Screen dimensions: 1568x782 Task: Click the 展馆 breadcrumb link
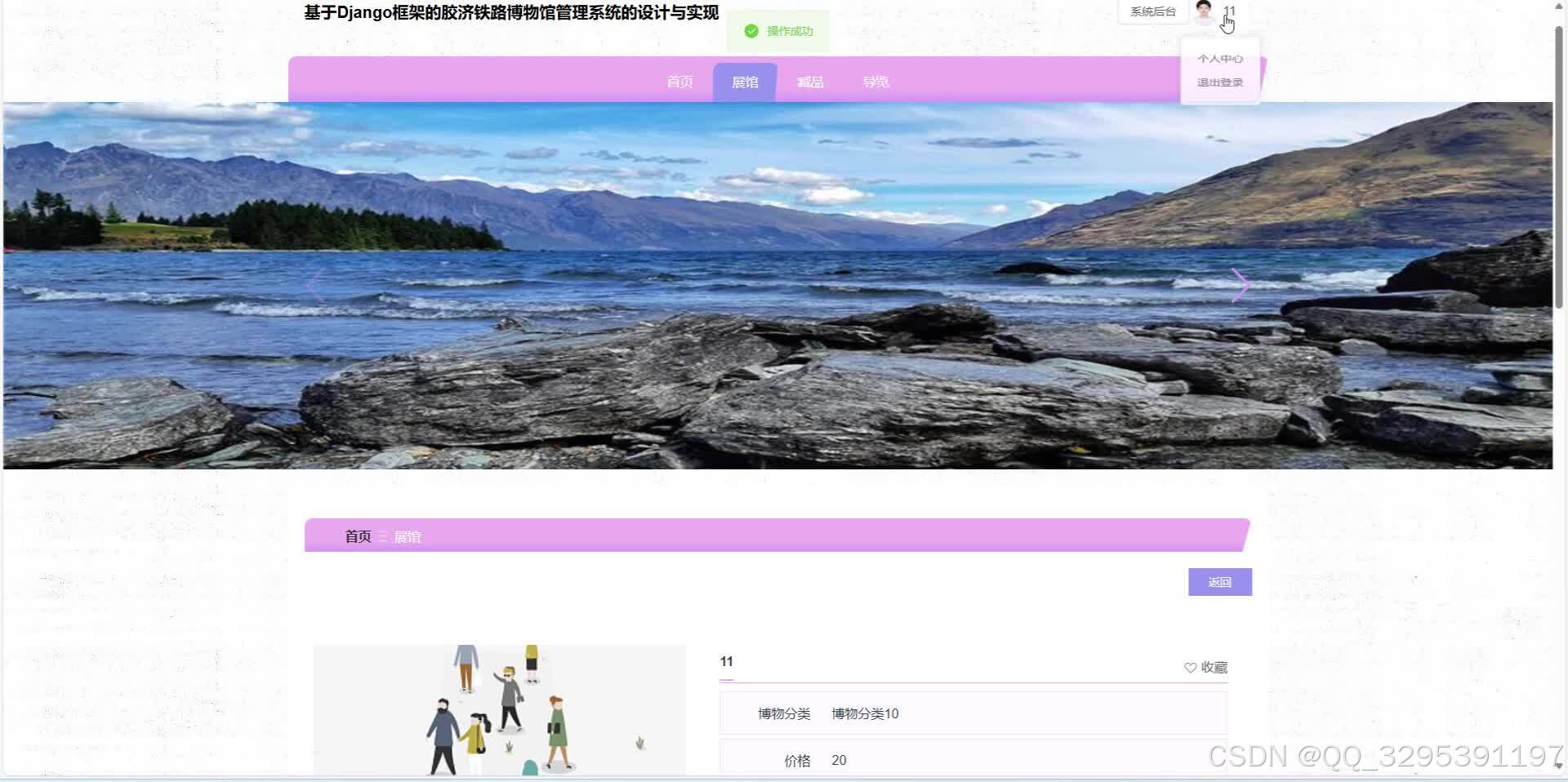(407, 536)
